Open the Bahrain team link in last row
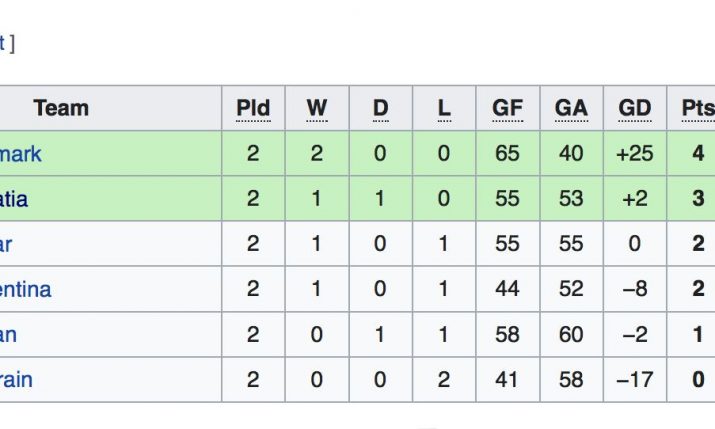Image resolution: width=715 pixels, height=429 pixels. (16, 379)
